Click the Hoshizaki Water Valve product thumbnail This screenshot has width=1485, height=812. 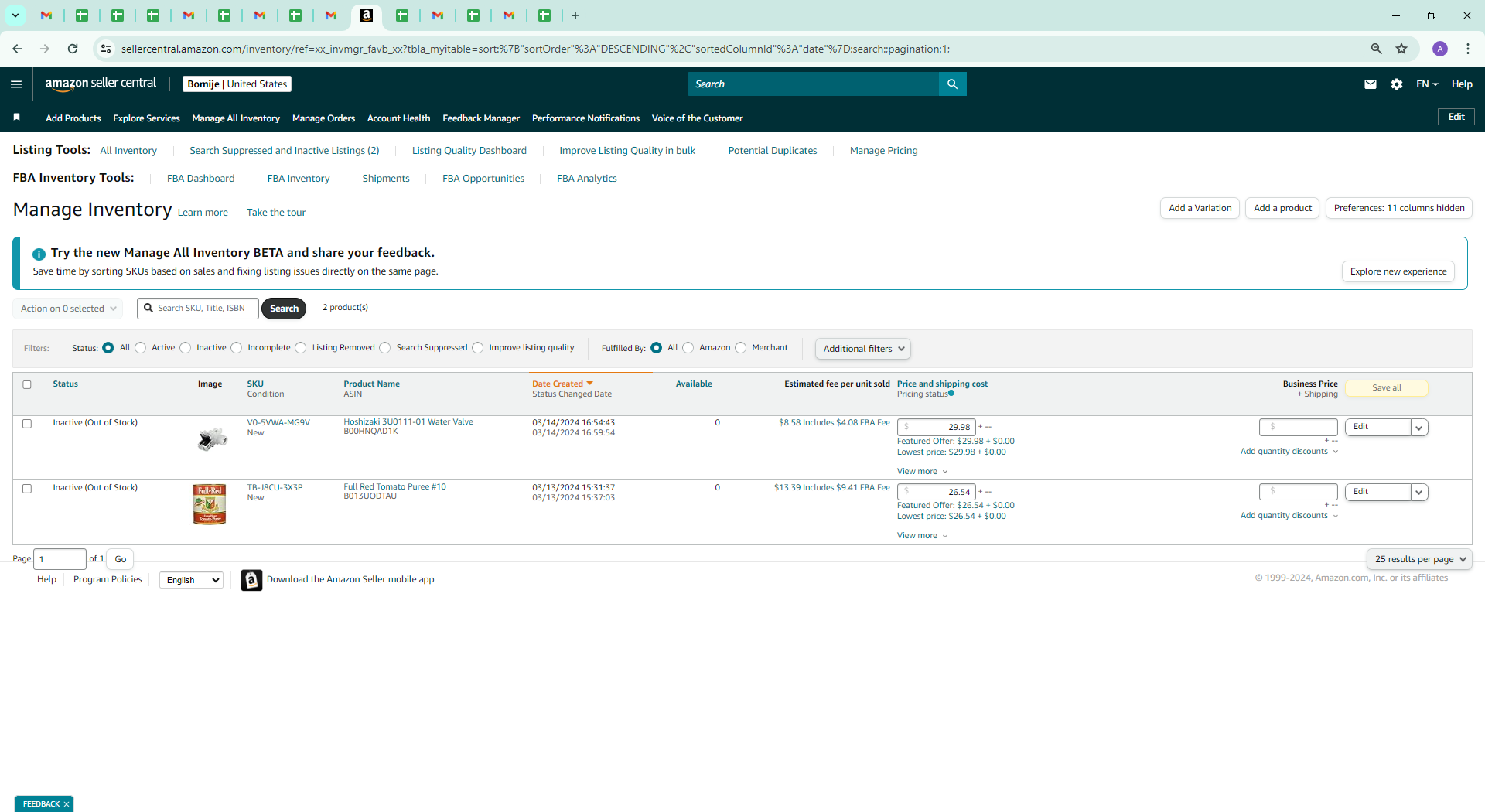(x=211, y=439)
